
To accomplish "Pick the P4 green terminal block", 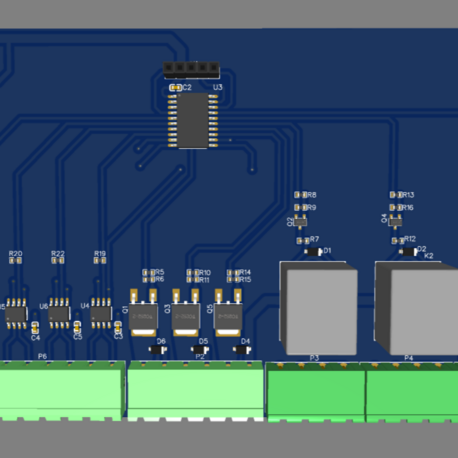I will pos(412,392).
